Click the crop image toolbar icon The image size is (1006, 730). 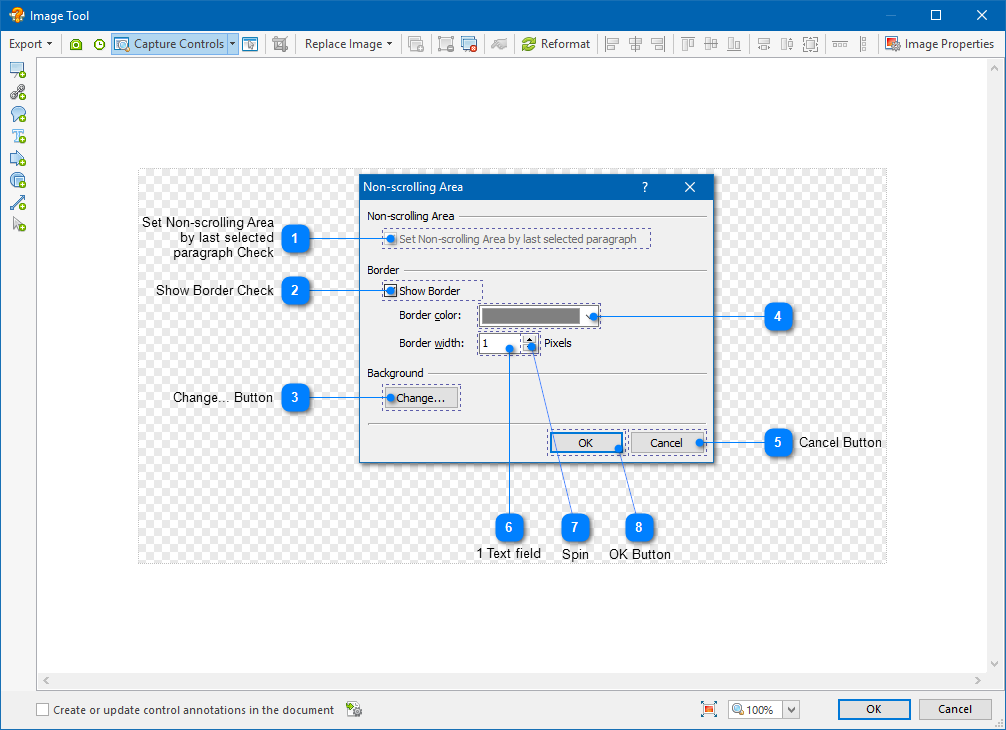(280, 44)
